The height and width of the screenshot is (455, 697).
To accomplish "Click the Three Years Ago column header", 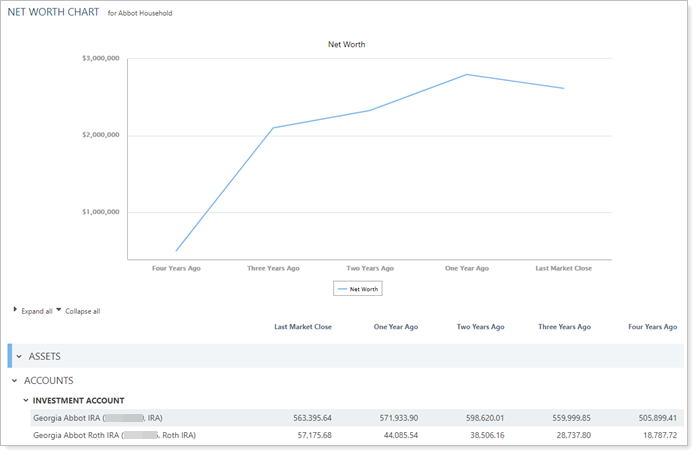I will click(564, 327).
